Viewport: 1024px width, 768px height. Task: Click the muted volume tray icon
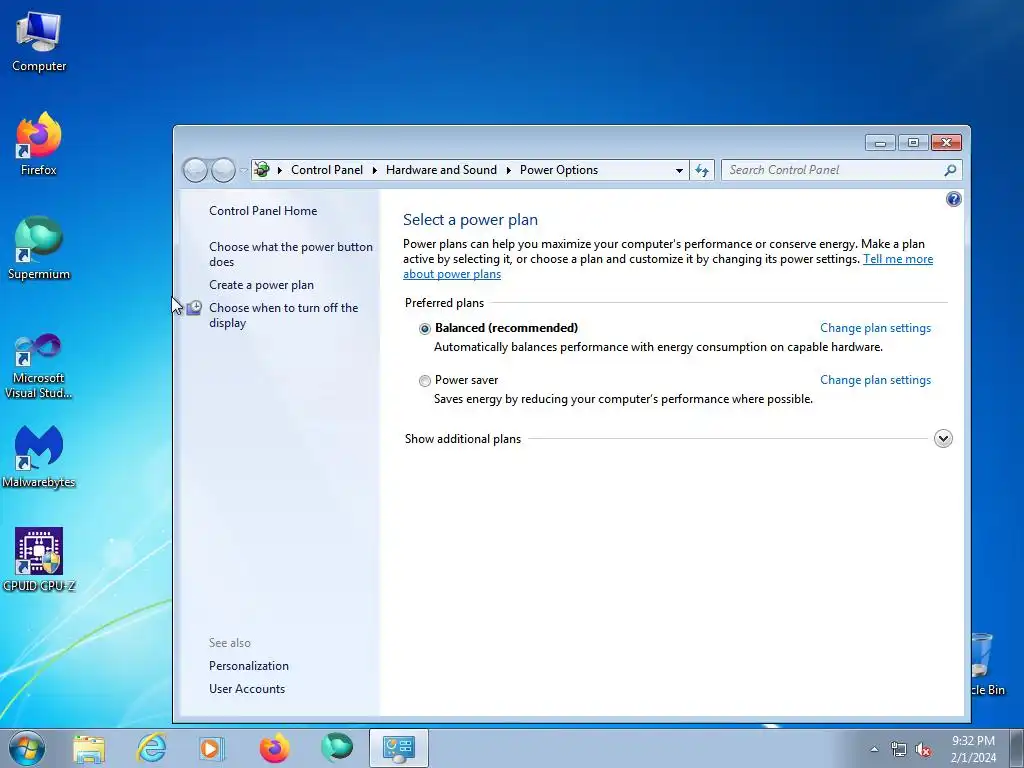923,750
